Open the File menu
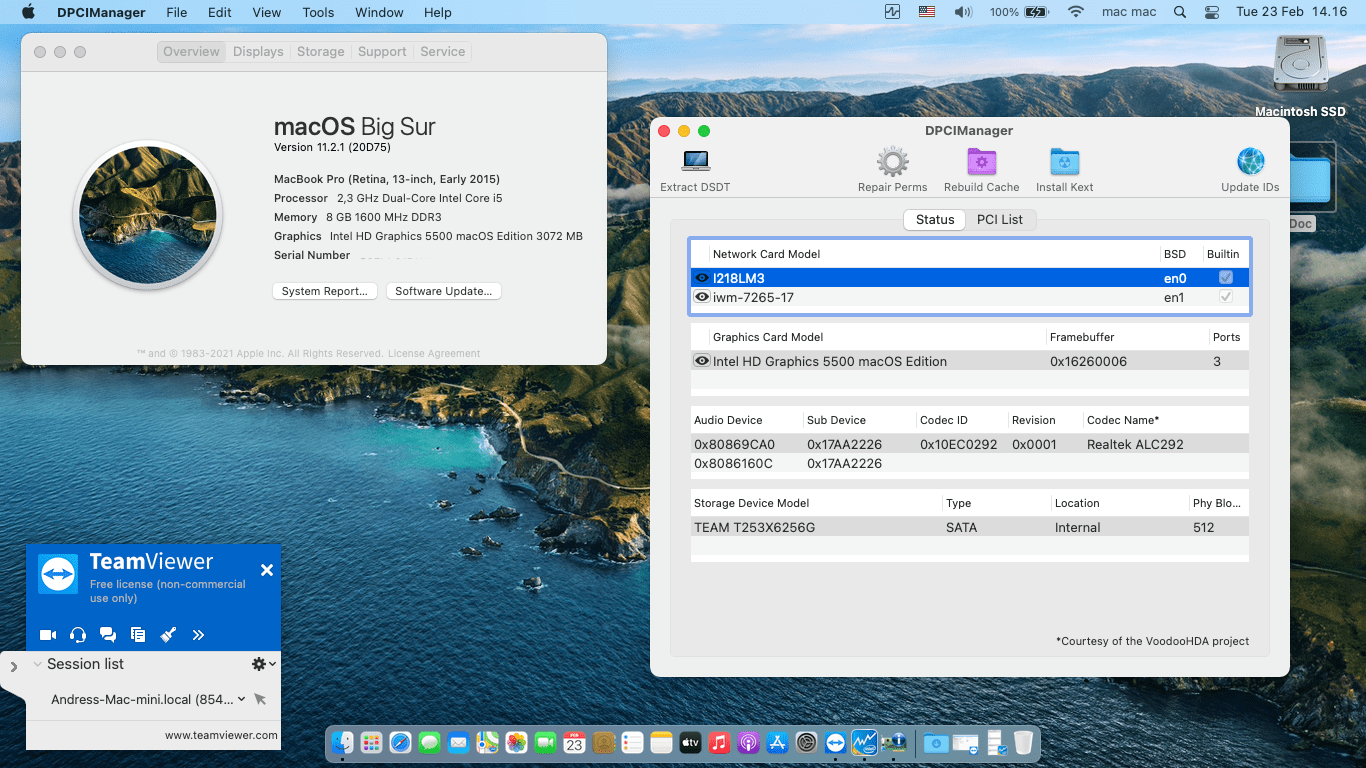Image resolution: width=1366 pixels, height=768 pixels. click(177, 12)
